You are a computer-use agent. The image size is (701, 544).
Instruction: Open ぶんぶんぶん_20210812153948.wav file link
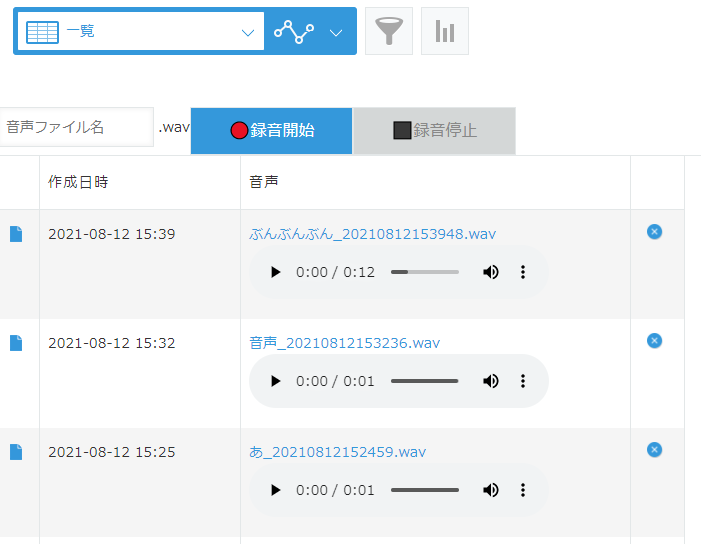[x=372, y=234]
